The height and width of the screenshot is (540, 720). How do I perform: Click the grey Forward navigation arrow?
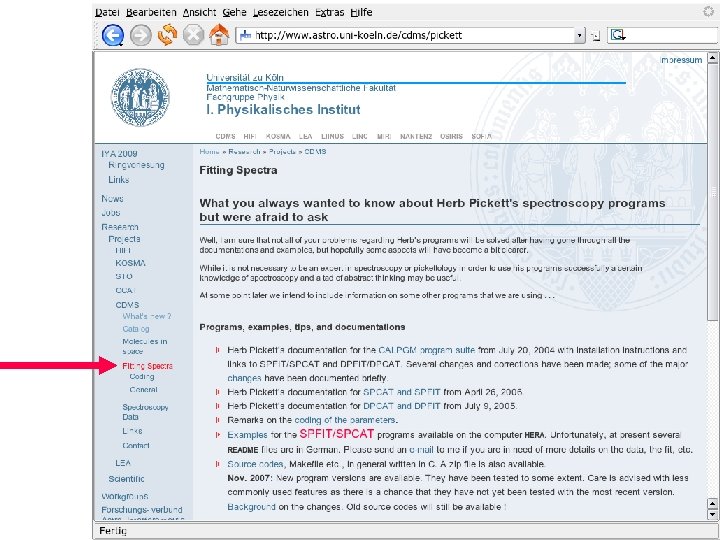pyautogui.click(x=141, y=35)
